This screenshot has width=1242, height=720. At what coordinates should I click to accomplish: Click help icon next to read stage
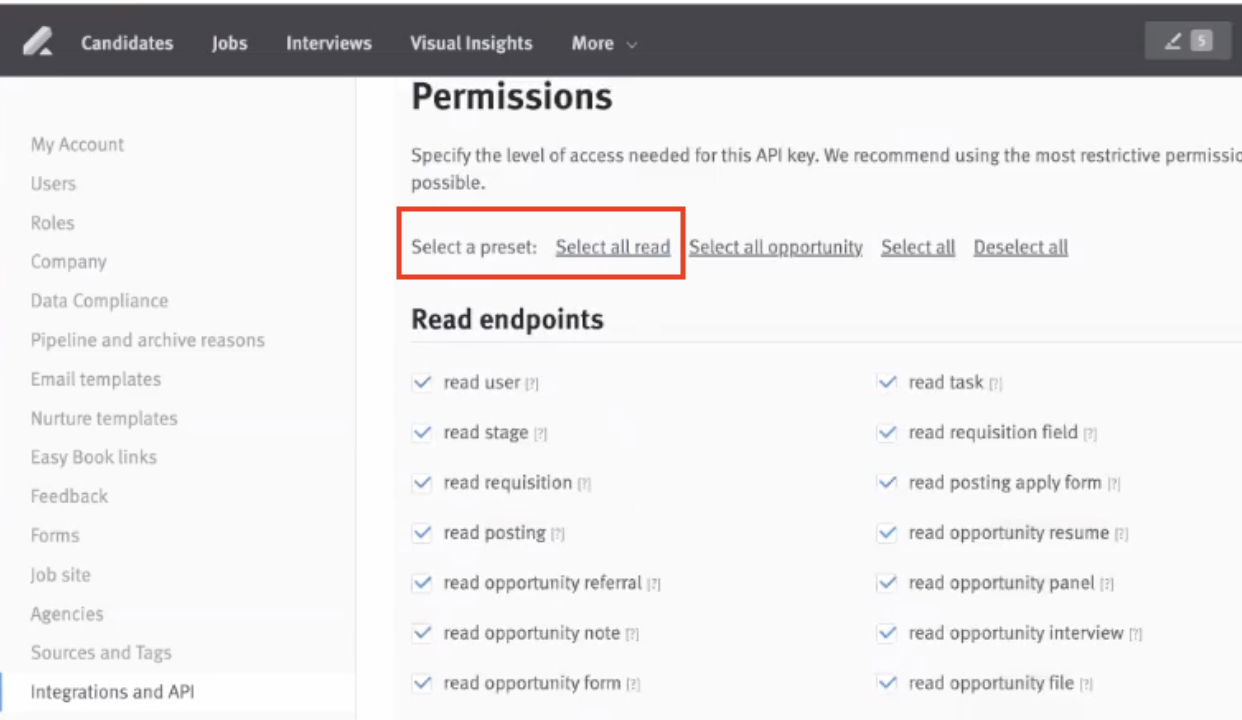tap(541, 434)
